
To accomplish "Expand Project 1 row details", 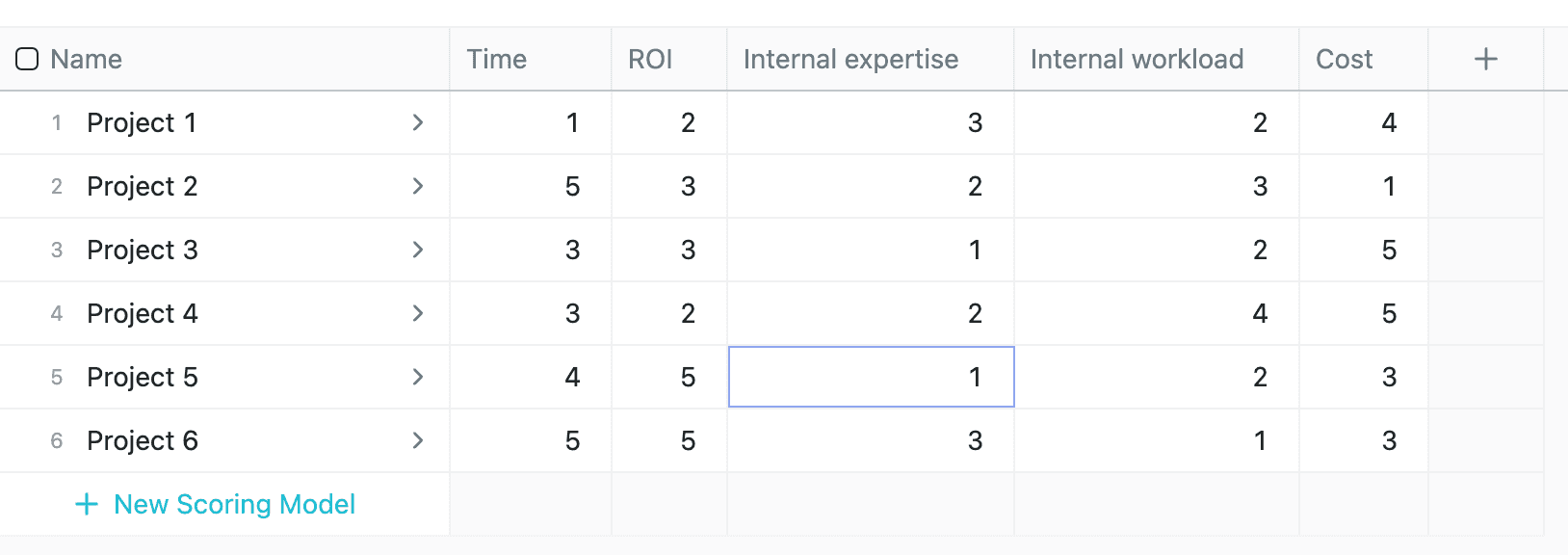I will (x=418, y=122).
